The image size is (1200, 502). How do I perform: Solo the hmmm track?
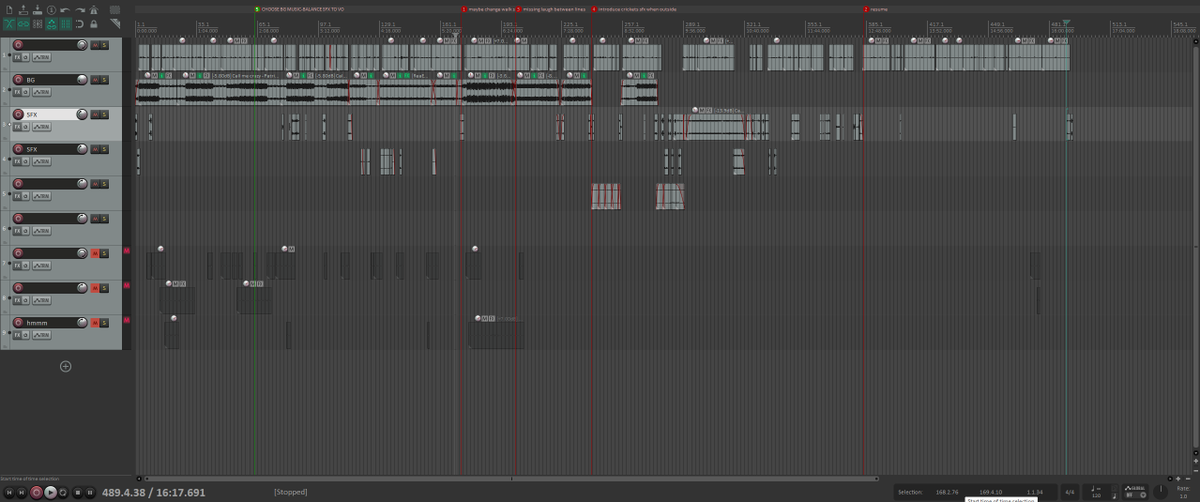pyautogui.click(x=104, y=323)
